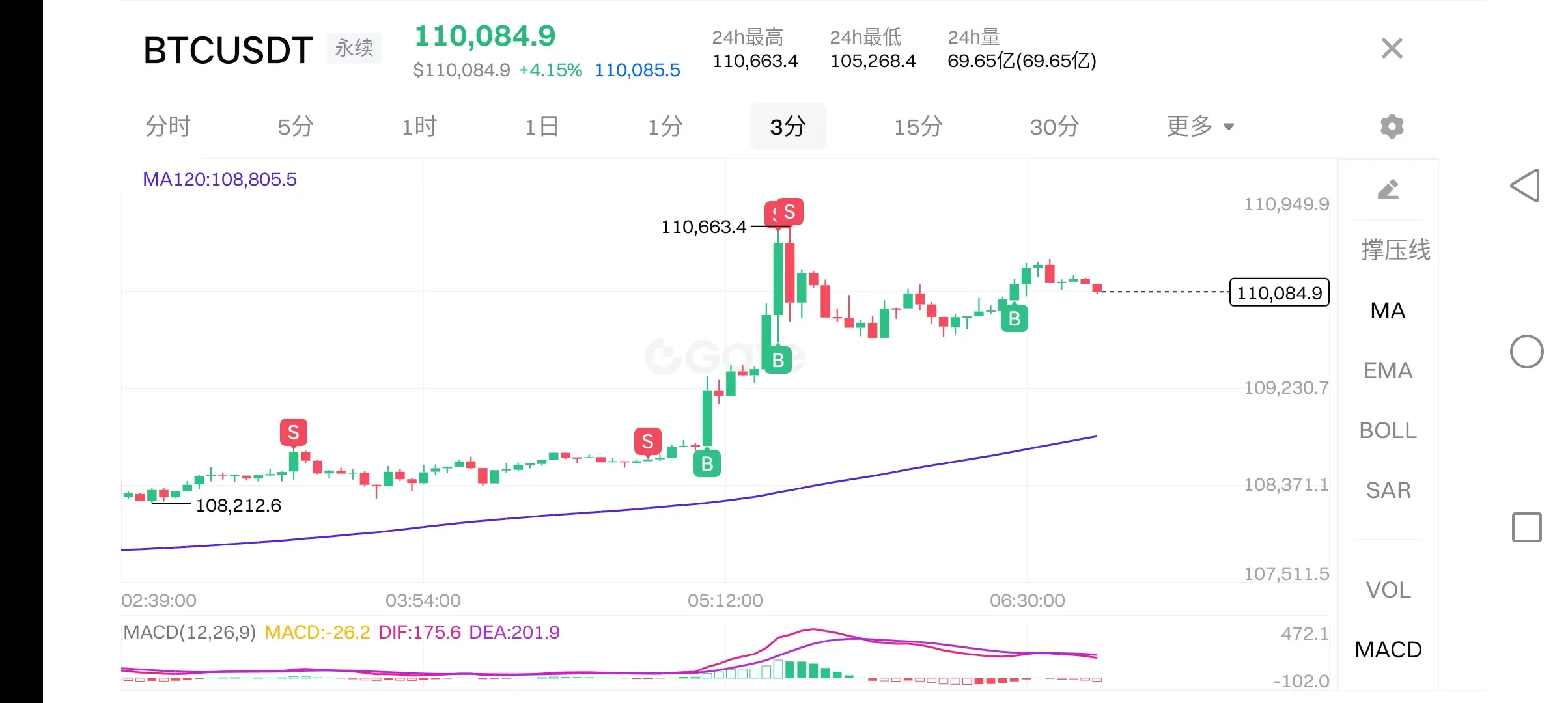Tap the 24h最高 value 110,663.4
The height and width of the screenshot is (703, 1568).
click(755, 61)
